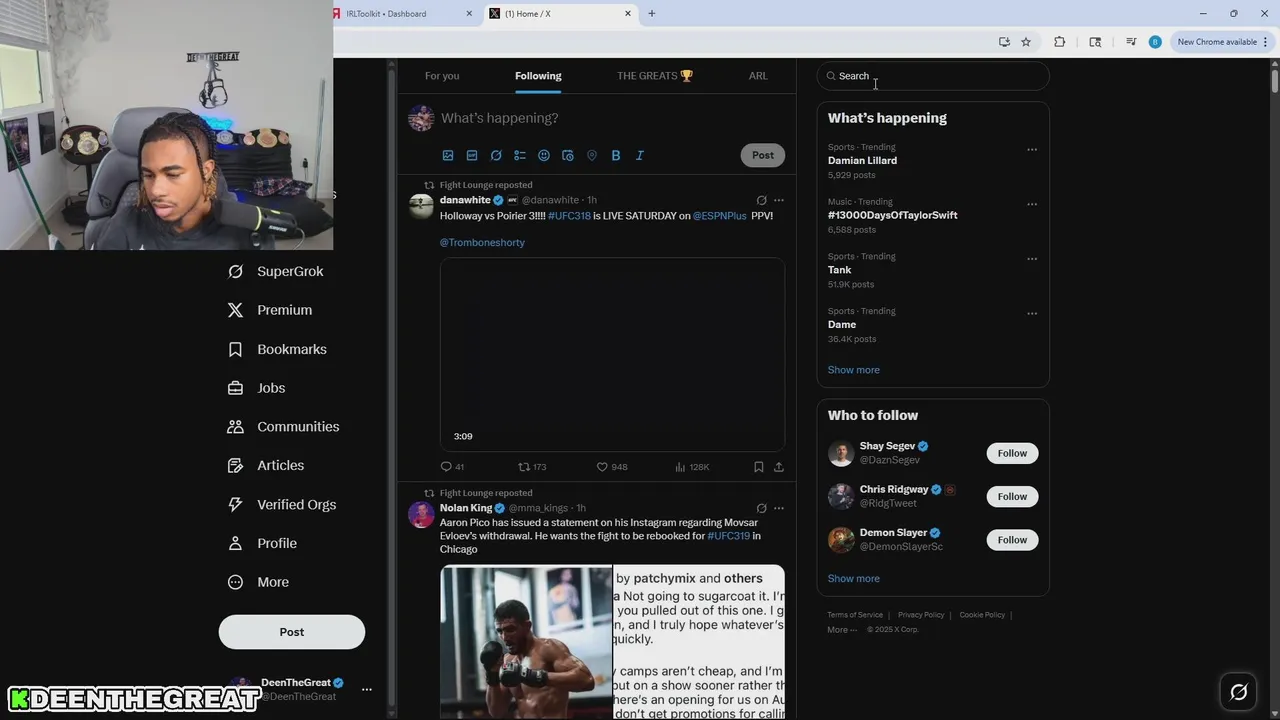This screenshot has width=1280, height=720.
Task: Open Communities in sidebar
Action: [x=284, y=427]
